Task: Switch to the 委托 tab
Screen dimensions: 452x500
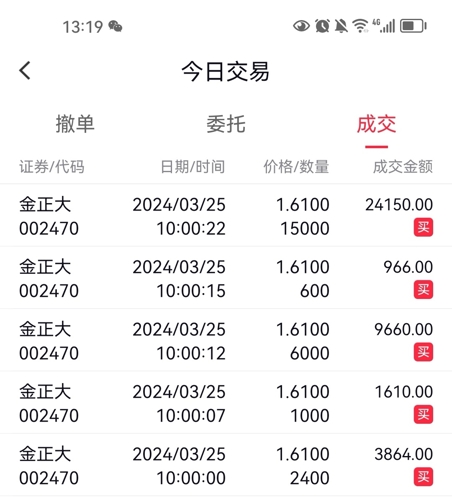Action: click(226, 124)
